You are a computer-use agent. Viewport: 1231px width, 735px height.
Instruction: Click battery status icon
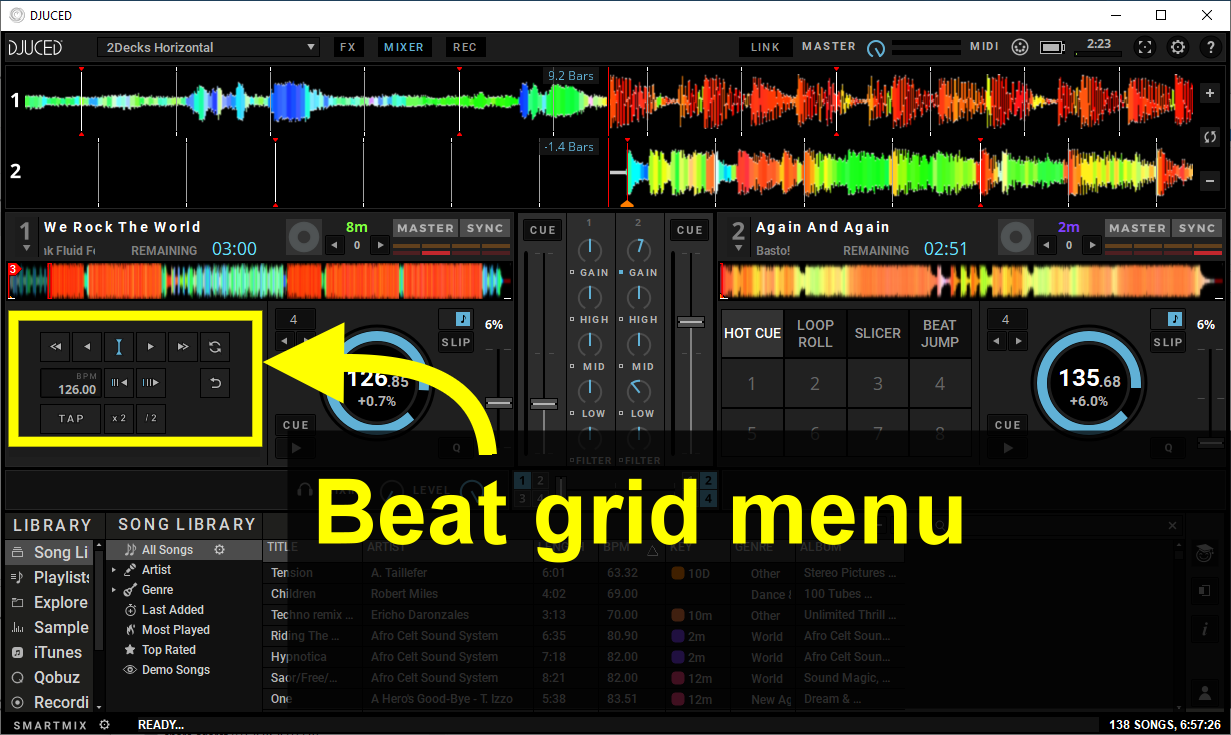(x=1051, y=47)
